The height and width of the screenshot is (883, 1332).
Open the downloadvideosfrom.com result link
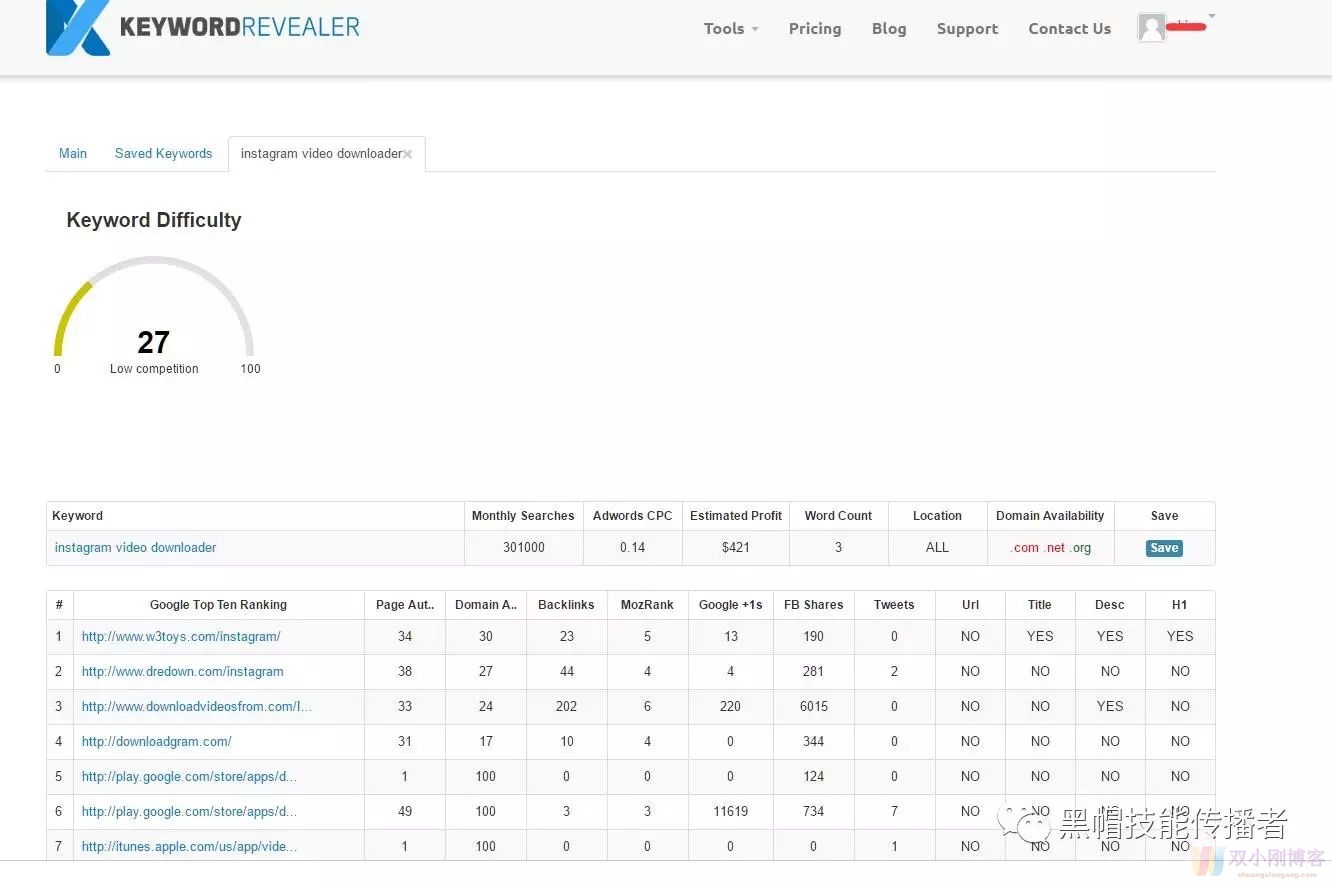[197, 707]
